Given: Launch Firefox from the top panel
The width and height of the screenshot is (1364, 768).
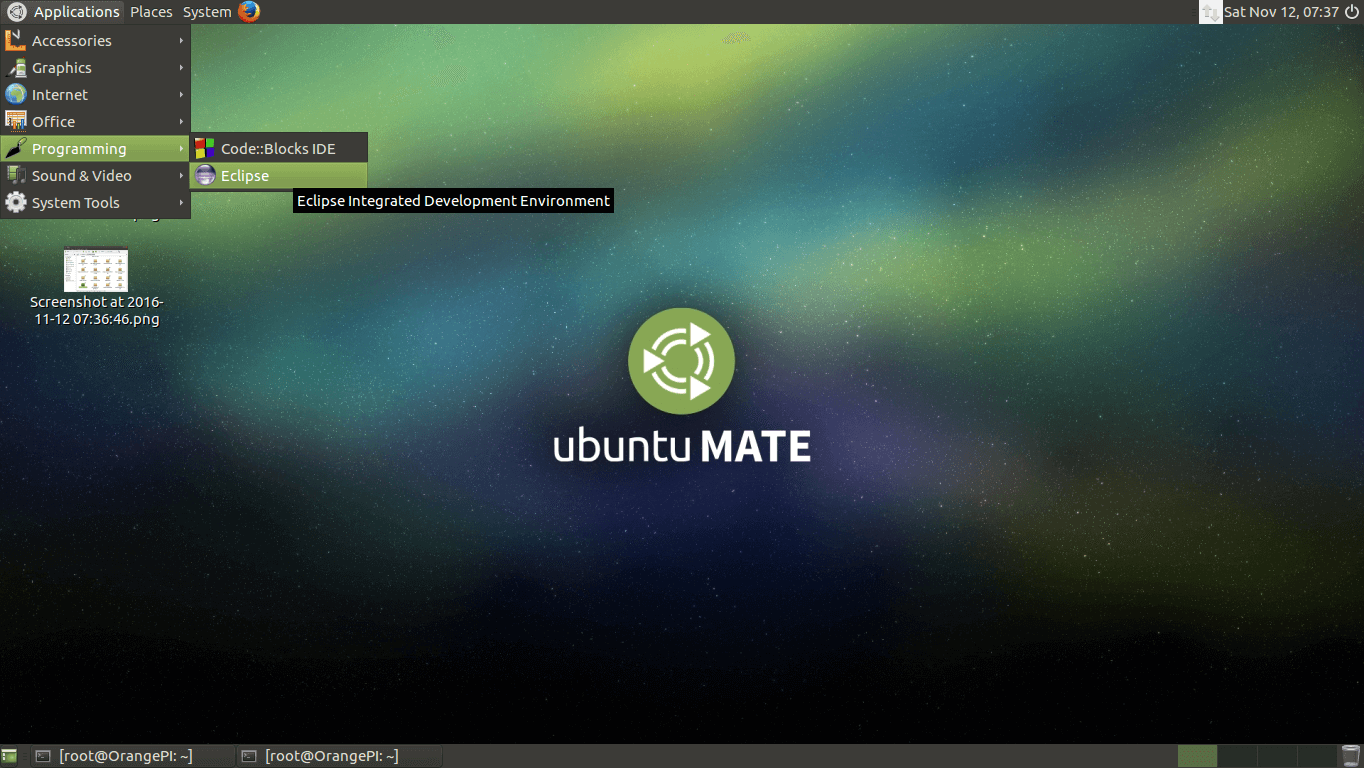Looking at the screenshot, I should coord(249,12).
